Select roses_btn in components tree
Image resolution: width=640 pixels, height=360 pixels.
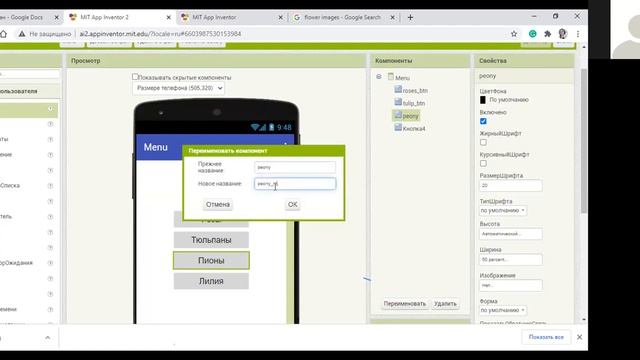point(415,91)
